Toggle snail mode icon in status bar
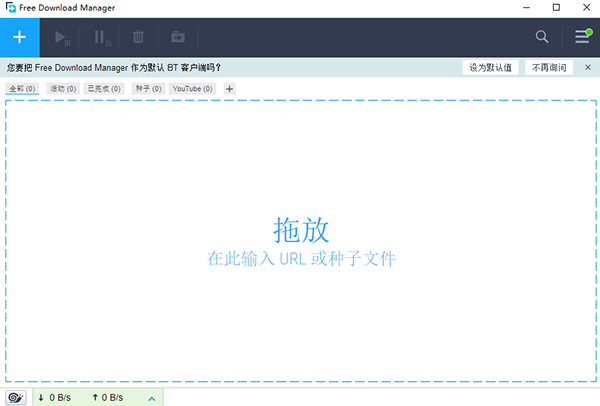The height and width of the screenshot is (406, 600). [x=17, y=397]
